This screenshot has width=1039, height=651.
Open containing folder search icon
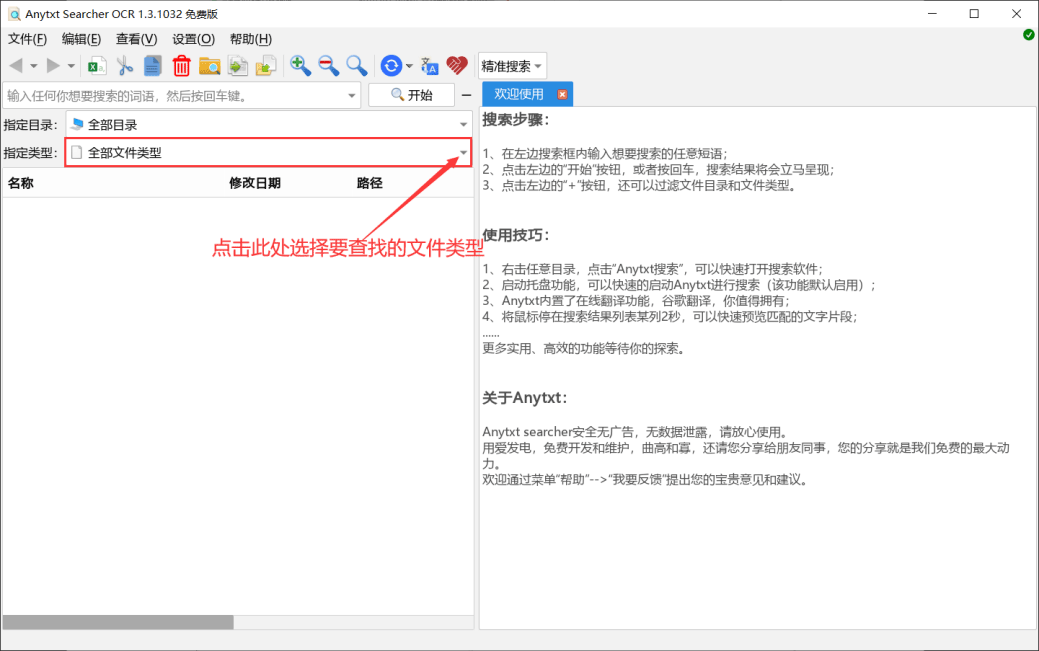(209, 66)
